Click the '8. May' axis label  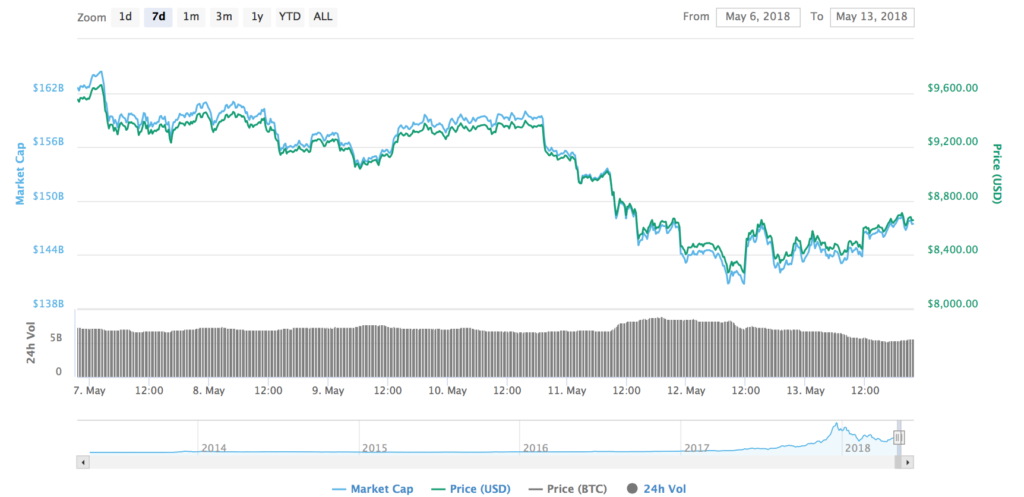coord(209,391)
